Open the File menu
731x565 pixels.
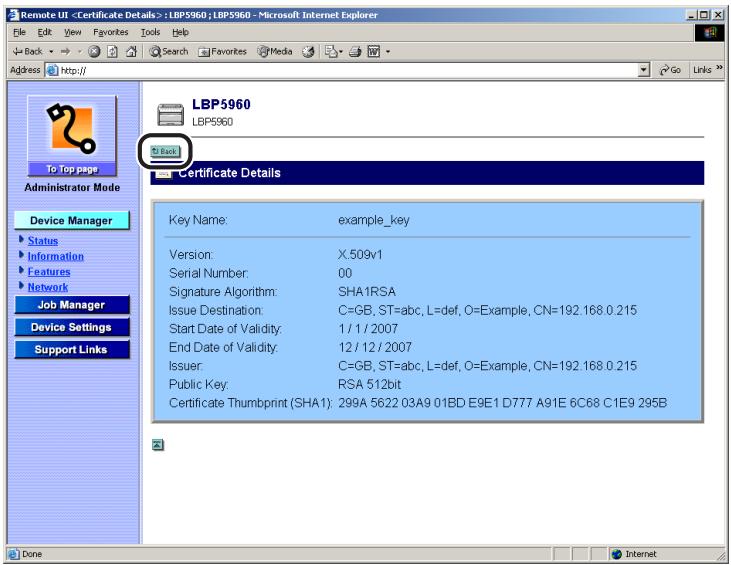pos(20,32)
